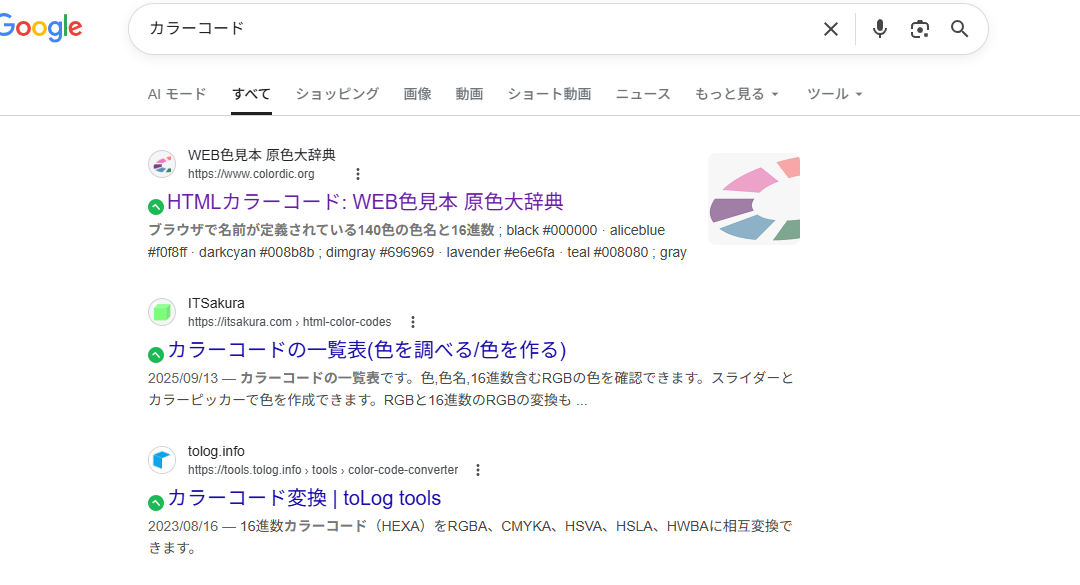This screenshot has width=1080, height=585.
Task: Expand the もっと見る dropdown
Action: 736,94
